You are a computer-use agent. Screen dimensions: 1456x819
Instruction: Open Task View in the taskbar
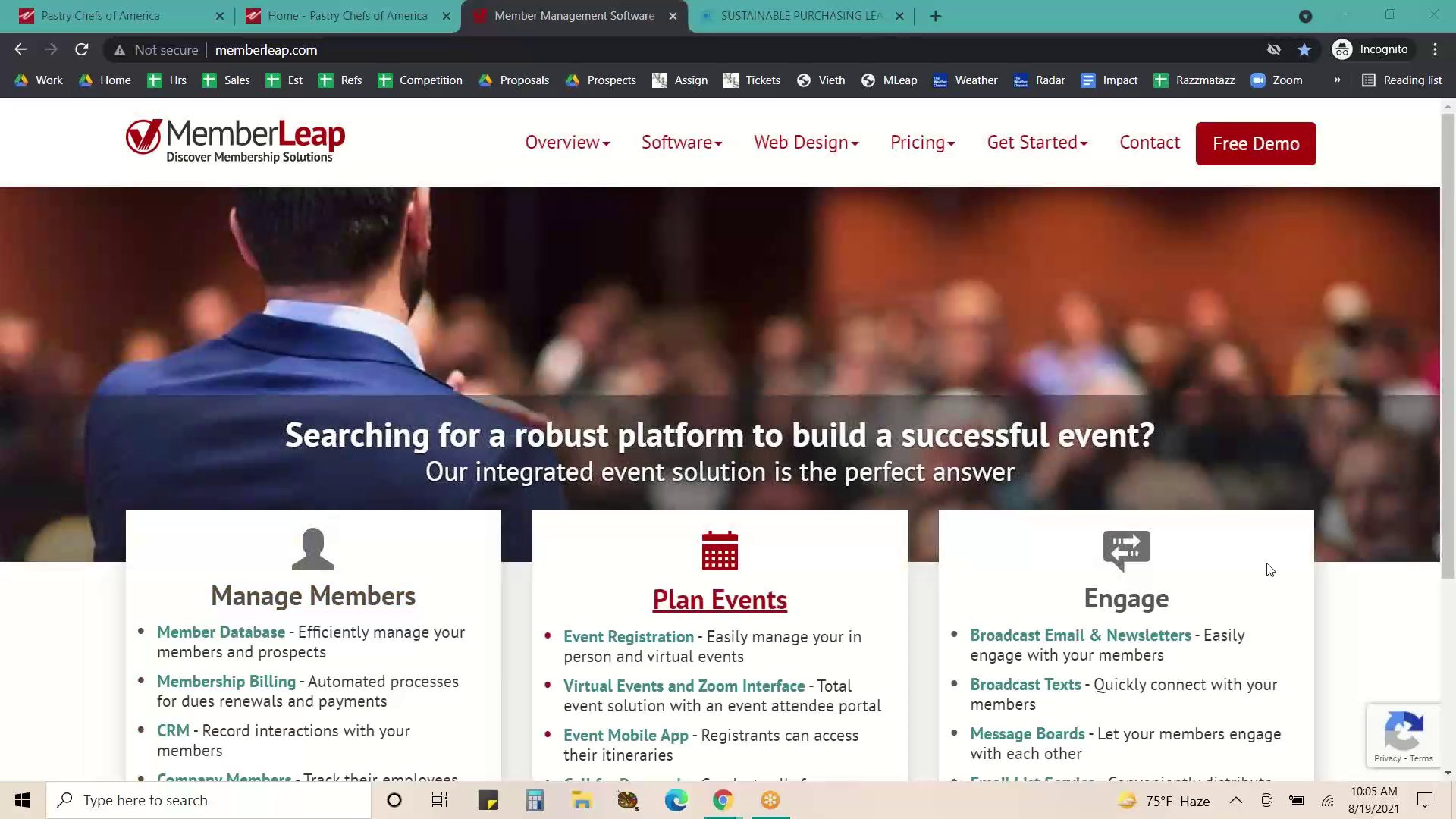pos(440,800)
